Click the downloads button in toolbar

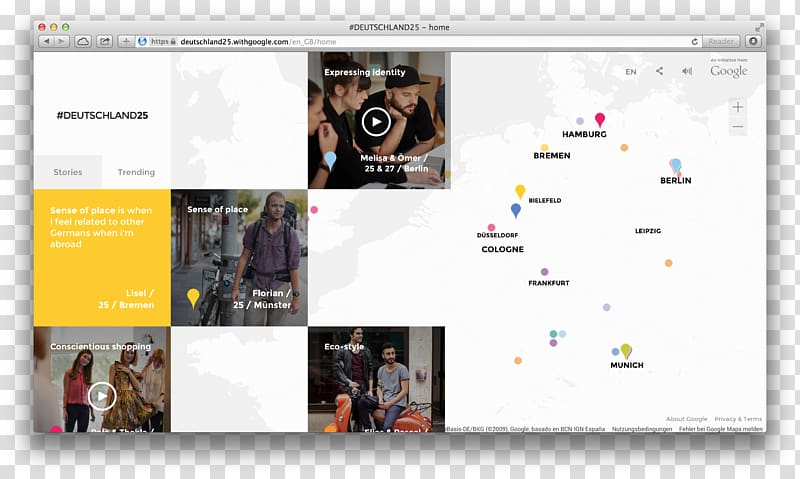tap(753, 41)
